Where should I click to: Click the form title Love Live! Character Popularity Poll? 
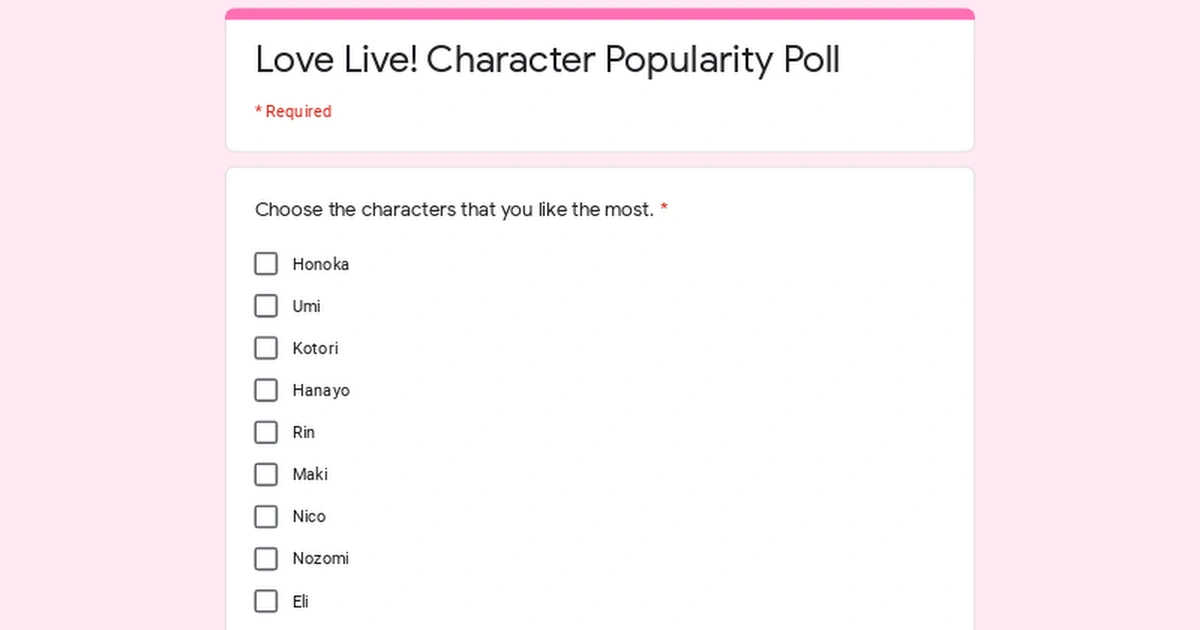pyautogui.click(x=547, y=60)
